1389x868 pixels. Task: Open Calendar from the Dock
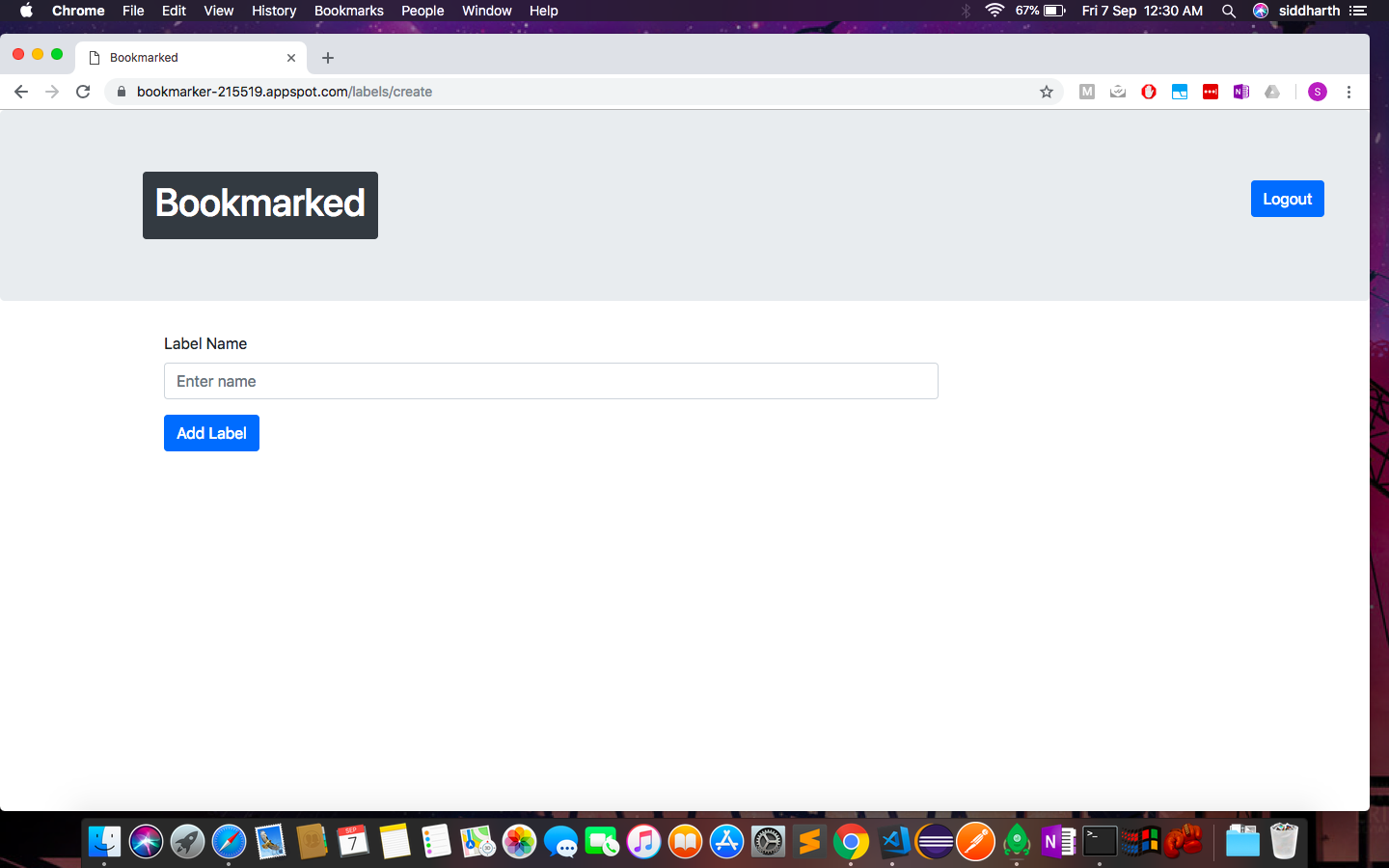(x=353, y=842)
